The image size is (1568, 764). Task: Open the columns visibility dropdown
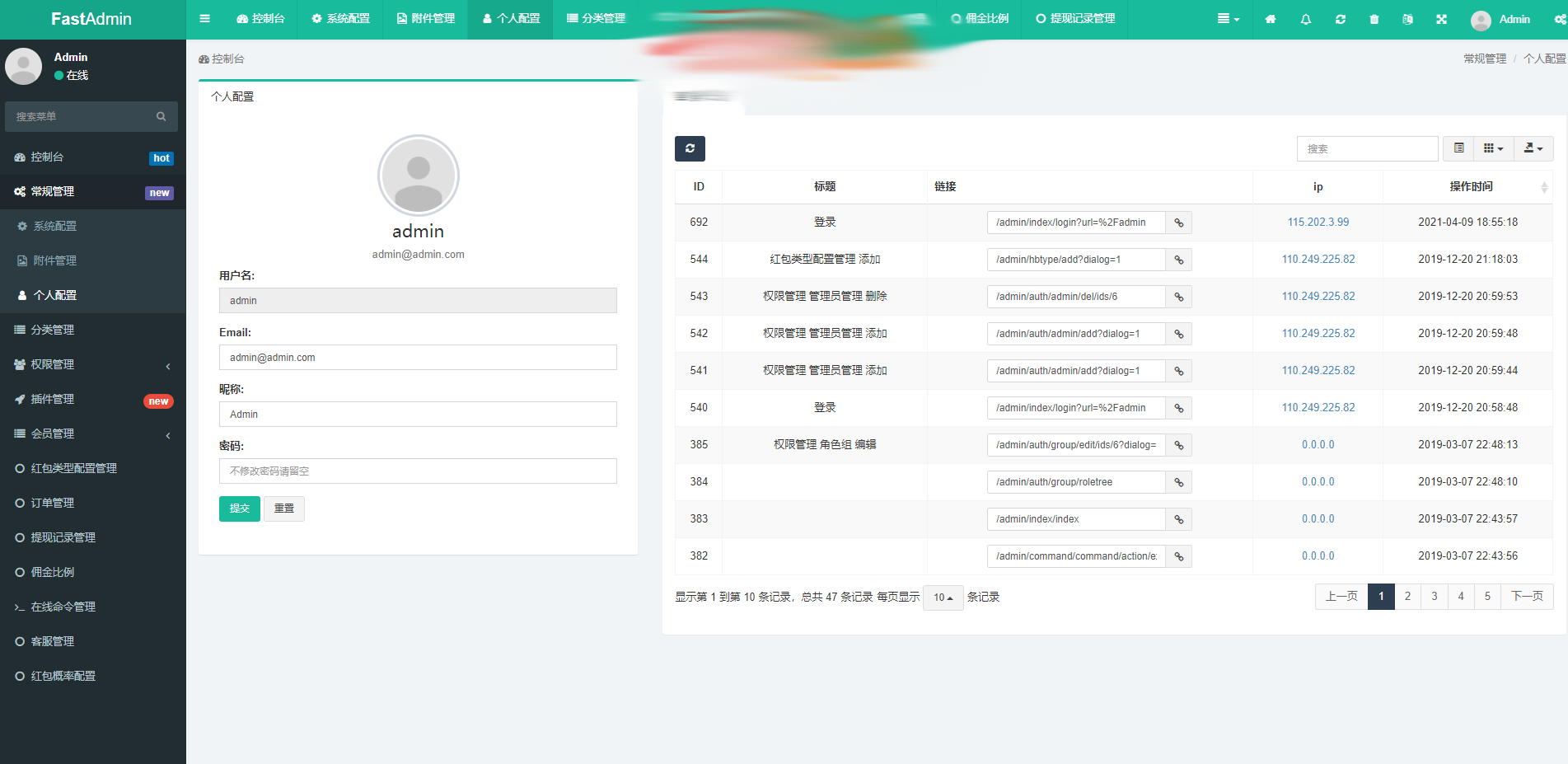1493,148
